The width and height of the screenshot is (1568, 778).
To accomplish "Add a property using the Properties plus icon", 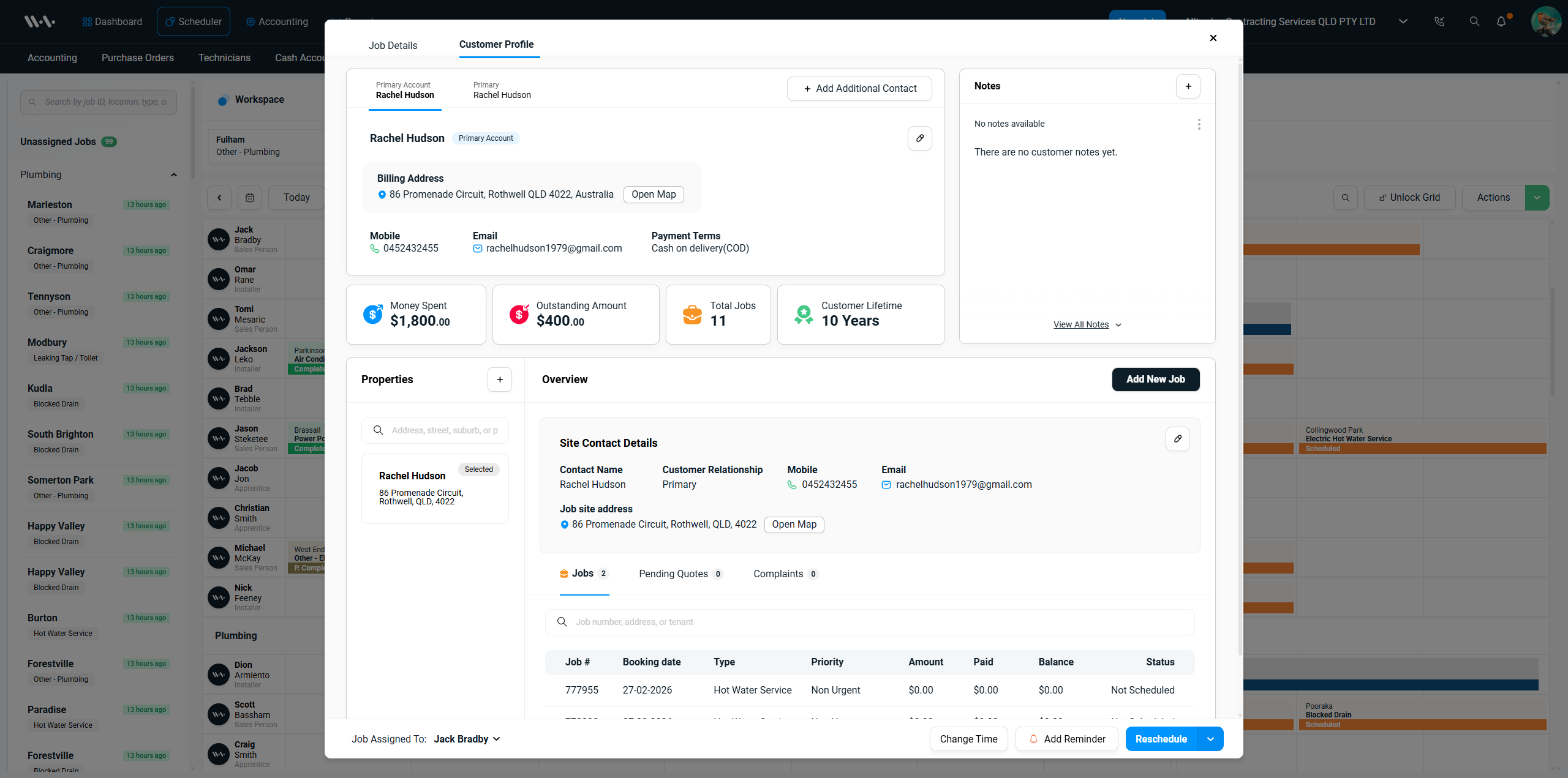I will pyautogui.click(x=500, y=380).
